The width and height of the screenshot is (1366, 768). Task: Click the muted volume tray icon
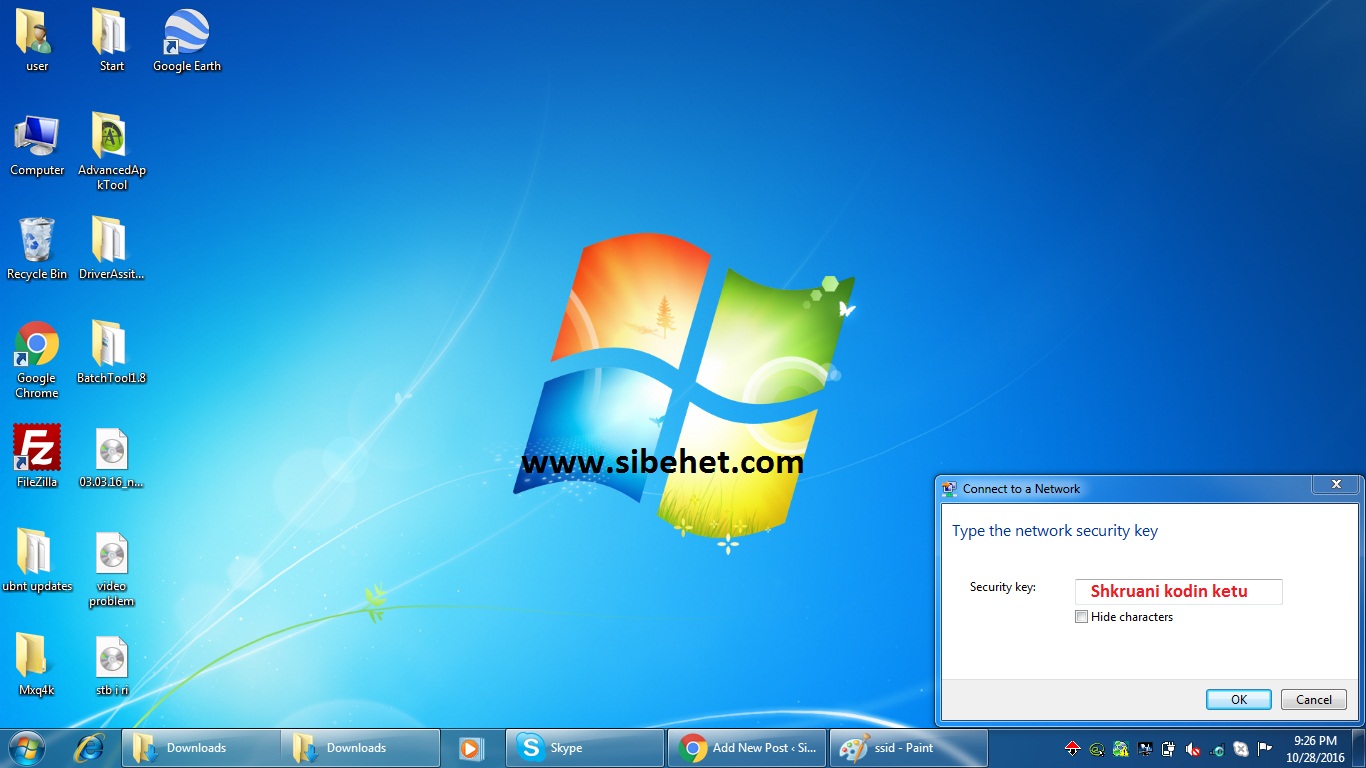pyautogui.click(x=1193, y=748)
